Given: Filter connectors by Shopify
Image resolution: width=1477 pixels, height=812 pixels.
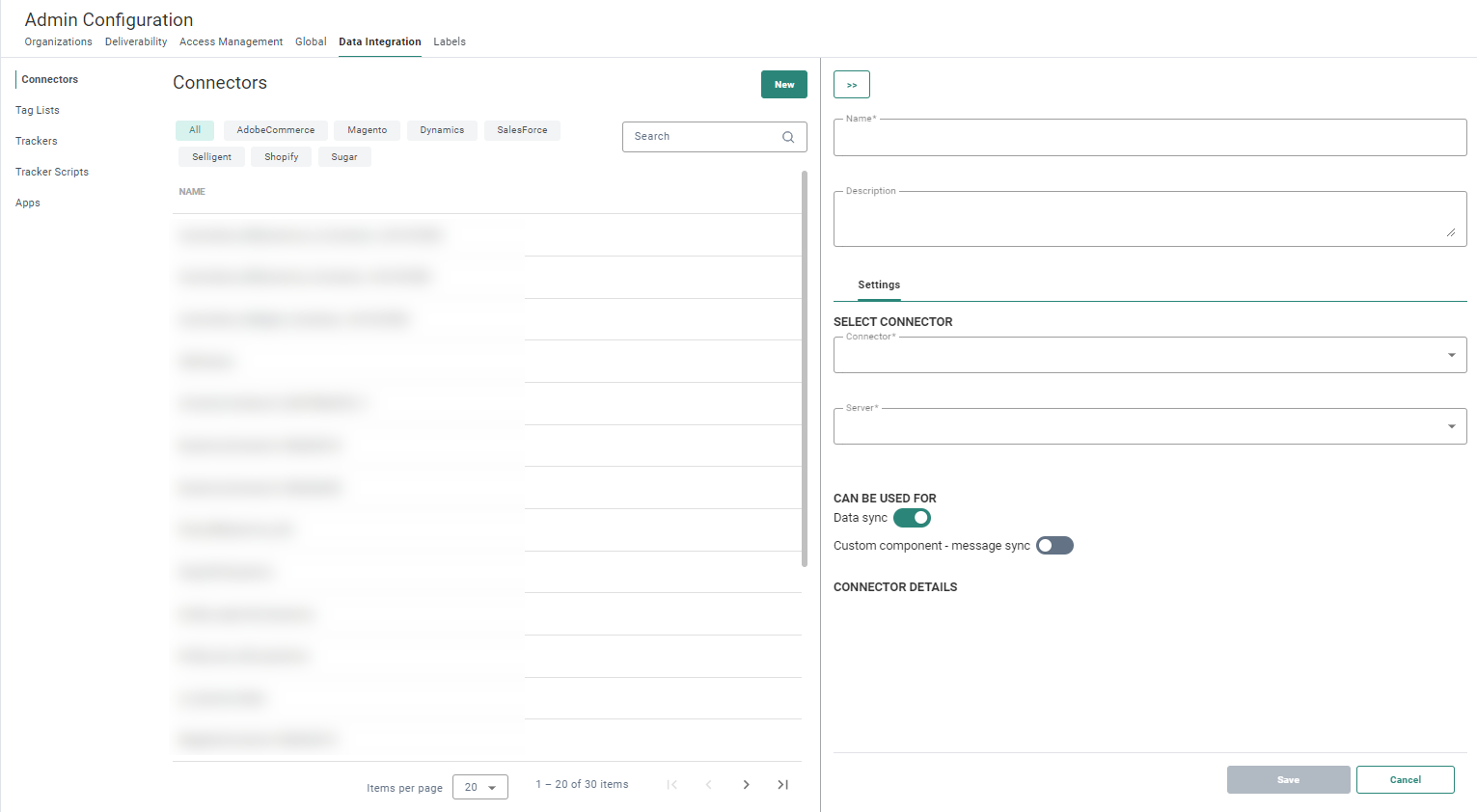Looking at the screenshot, I should pyautogui.click(x=281, y=157).
